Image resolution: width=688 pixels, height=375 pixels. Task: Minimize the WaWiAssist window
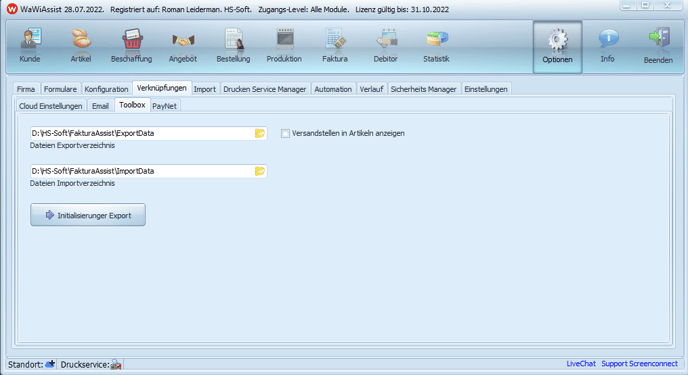627,5
